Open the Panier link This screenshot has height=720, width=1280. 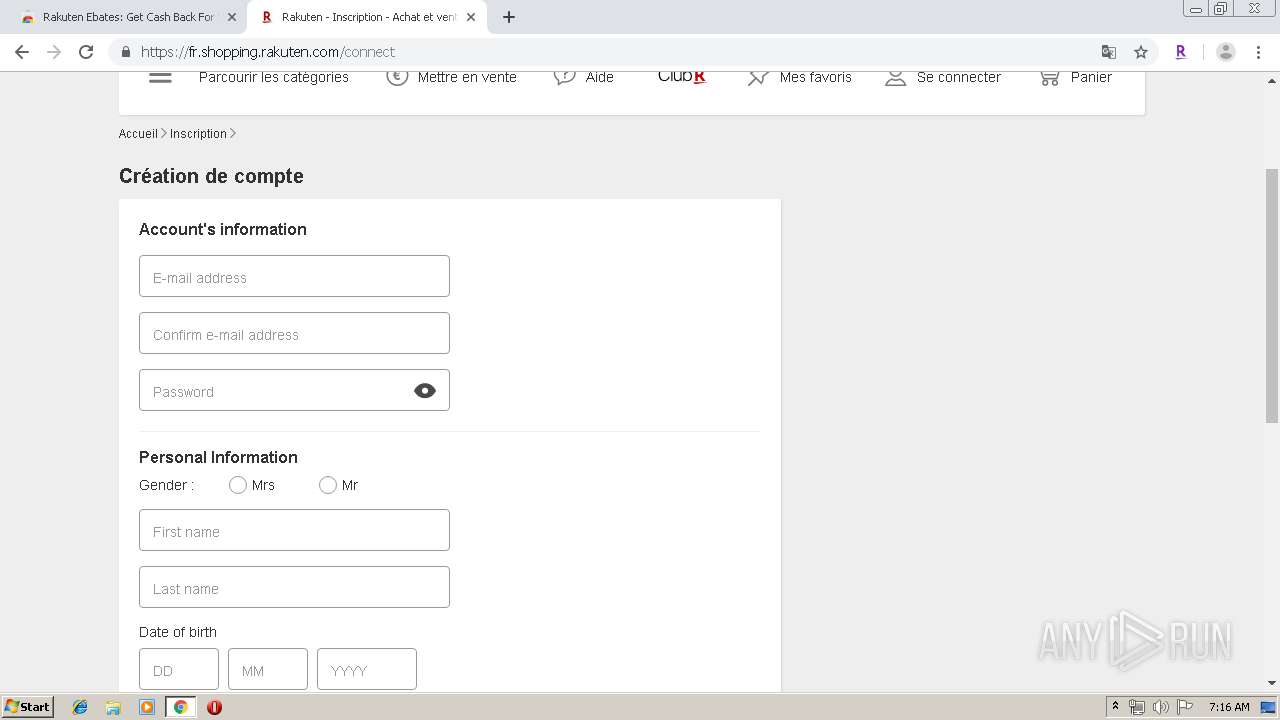(1091, 77)
